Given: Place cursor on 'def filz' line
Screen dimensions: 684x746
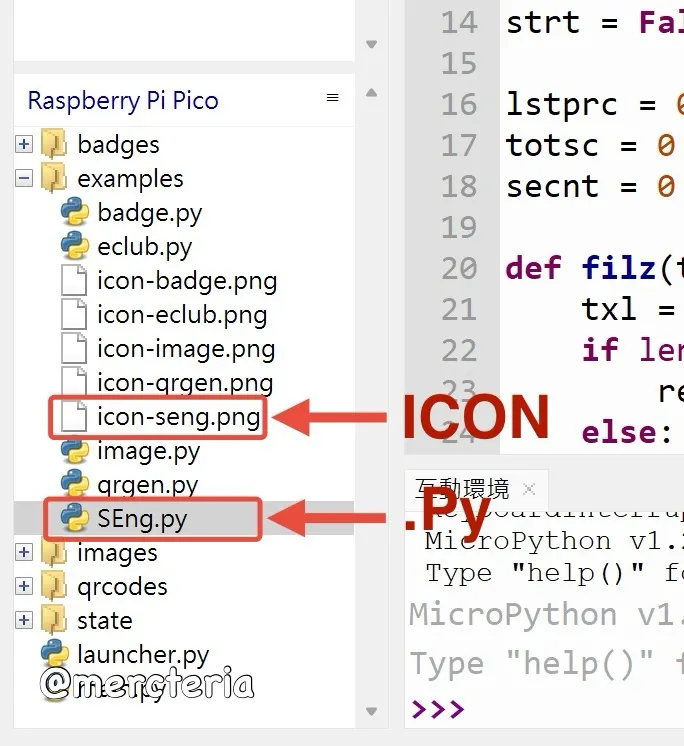Looking at the screenshot, I should (595, 268).
